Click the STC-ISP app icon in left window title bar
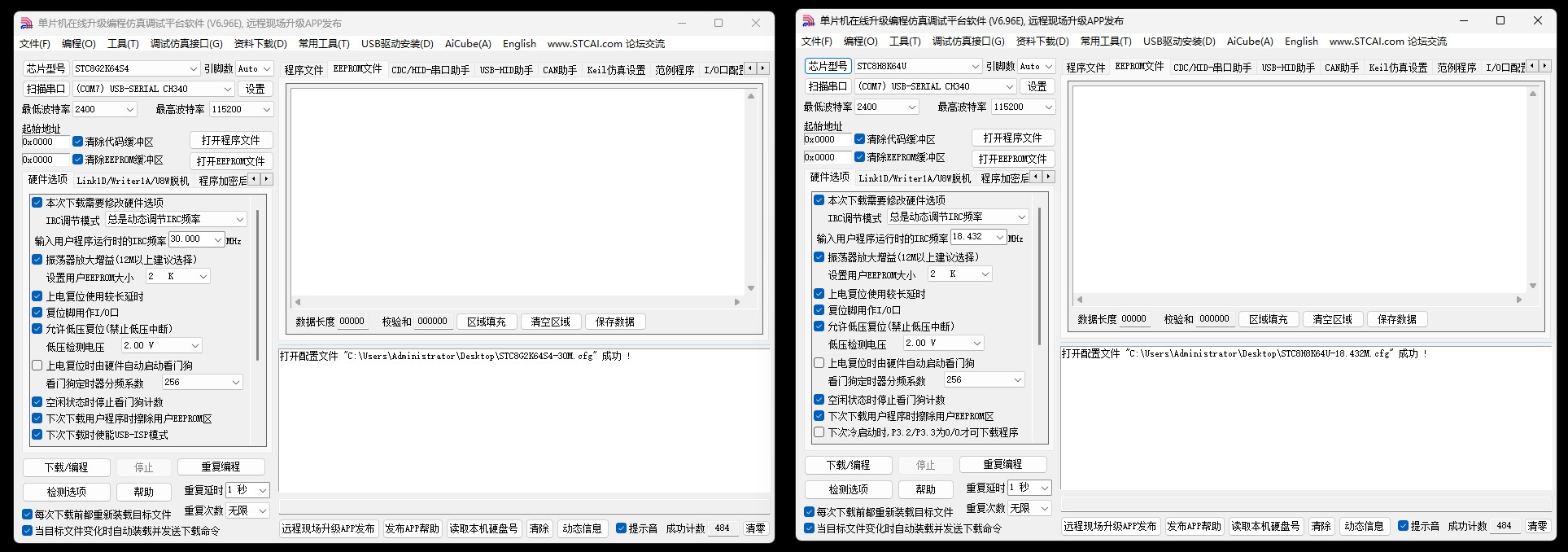 (27, 23)
